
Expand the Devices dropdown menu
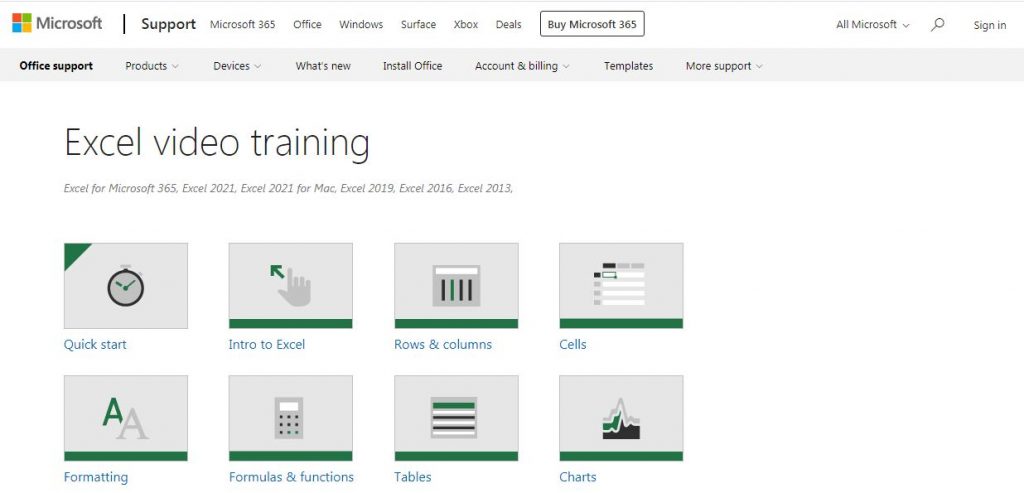coord(237,66)
